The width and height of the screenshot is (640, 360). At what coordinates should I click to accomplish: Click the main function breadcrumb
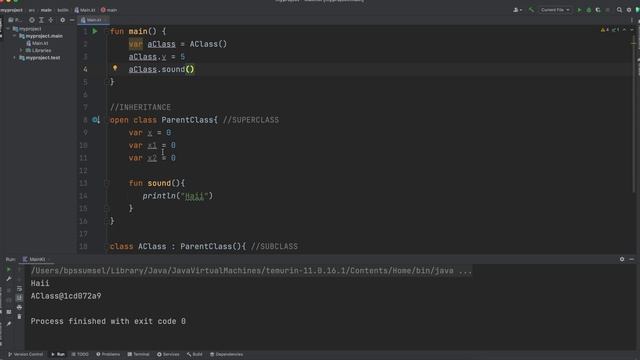coord(109,10)
